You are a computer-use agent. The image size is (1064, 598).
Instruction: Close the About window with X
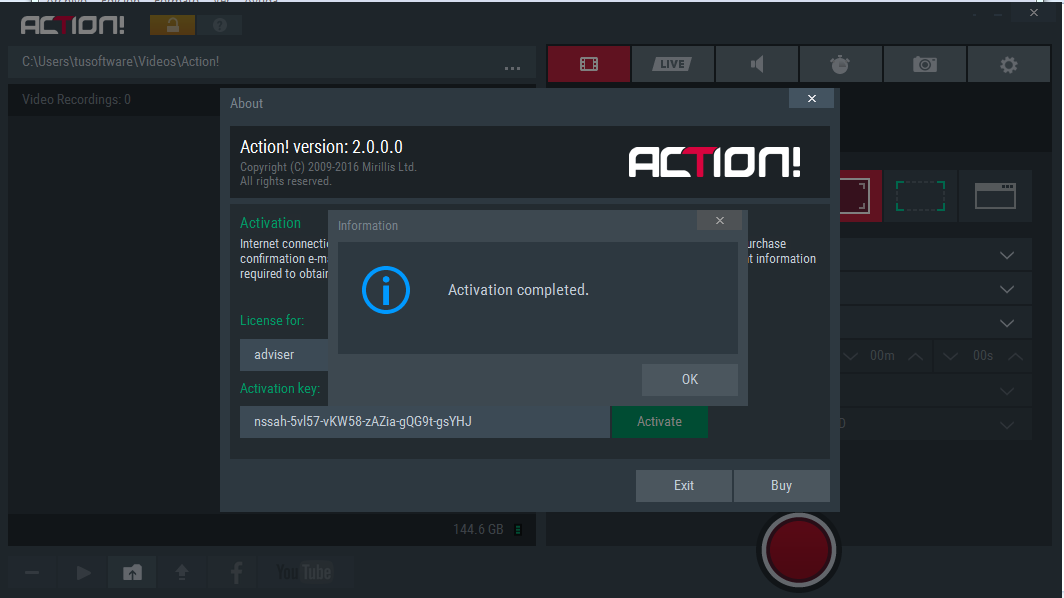tap(812, 98)
